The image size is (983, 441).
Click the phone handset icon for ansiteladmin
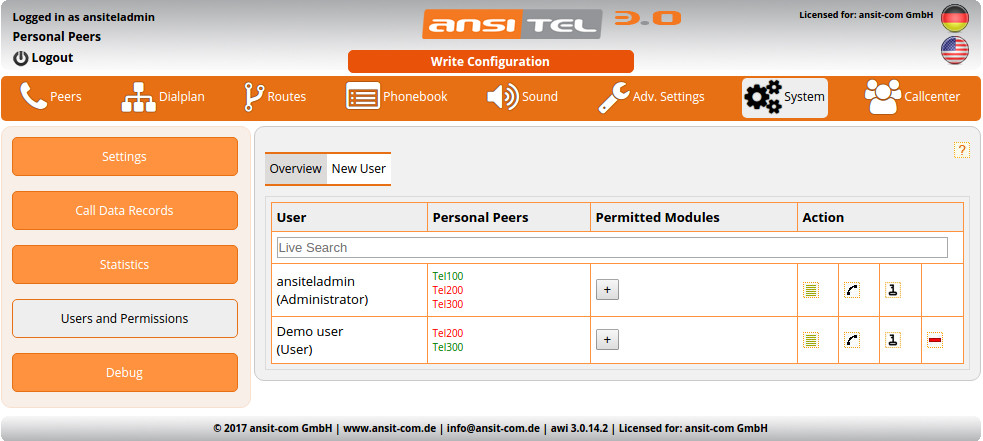[x=852, y=290]
